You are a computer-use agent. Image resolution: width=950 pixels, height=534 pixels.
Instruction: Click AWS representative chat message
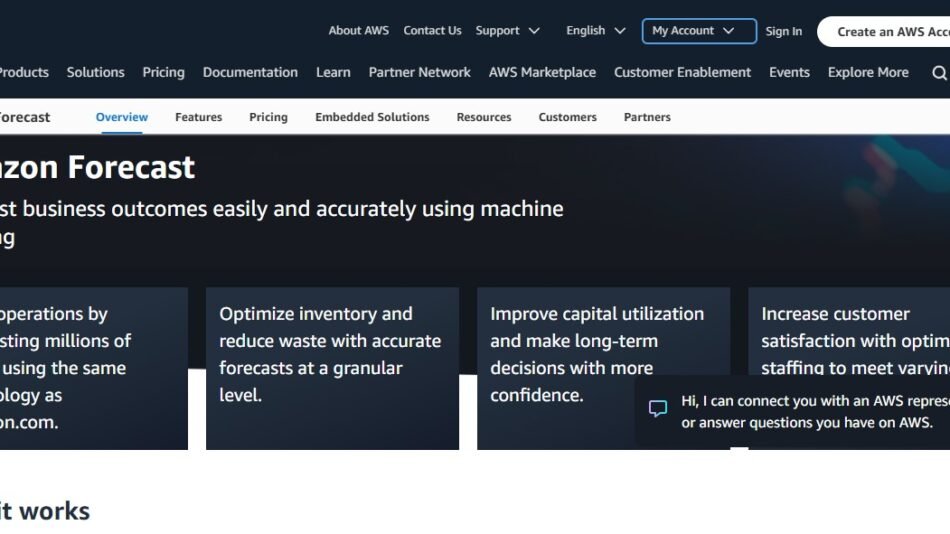815,412
